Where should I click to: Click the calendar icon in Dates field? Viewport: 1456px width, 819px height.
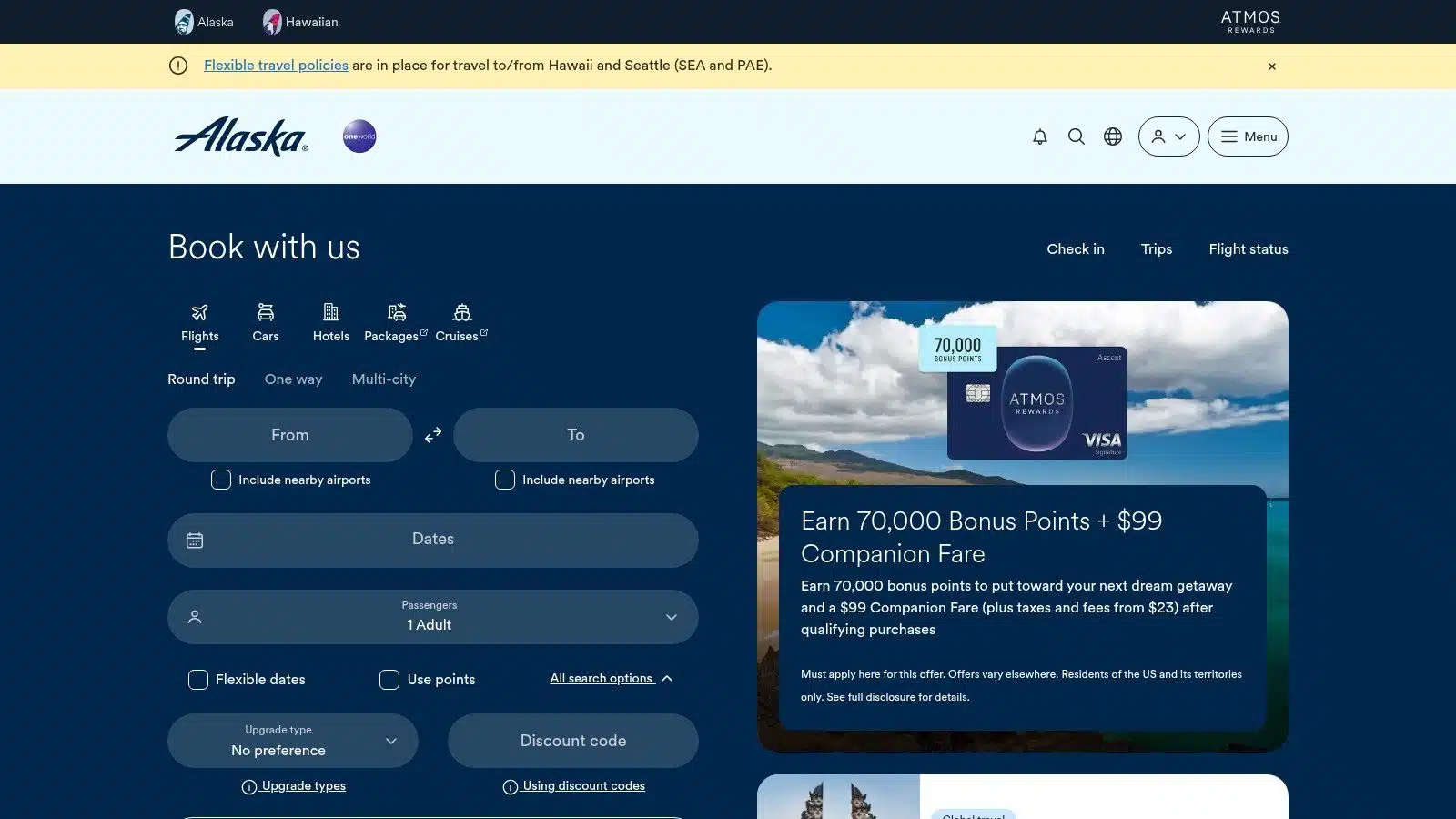point(195,541)
